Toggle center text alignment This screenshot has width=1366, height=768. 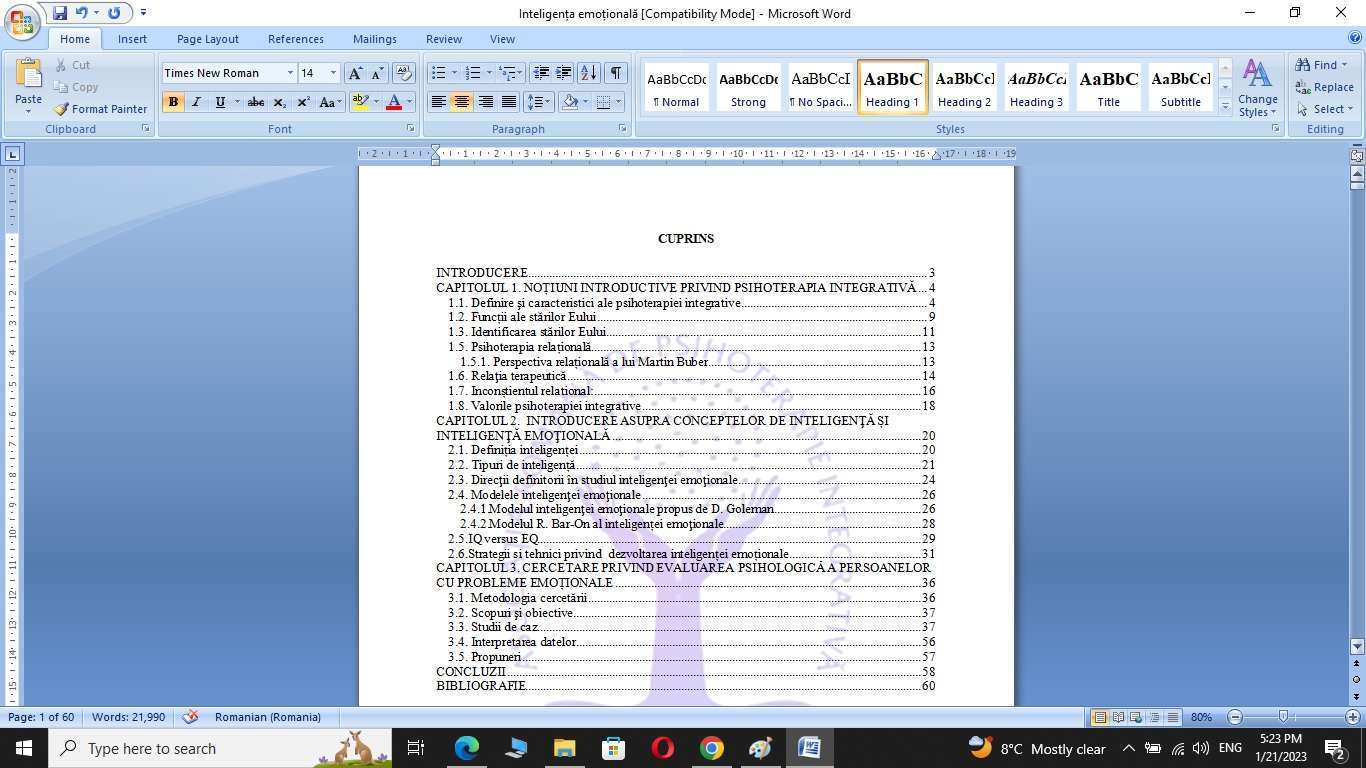(461, 102)
